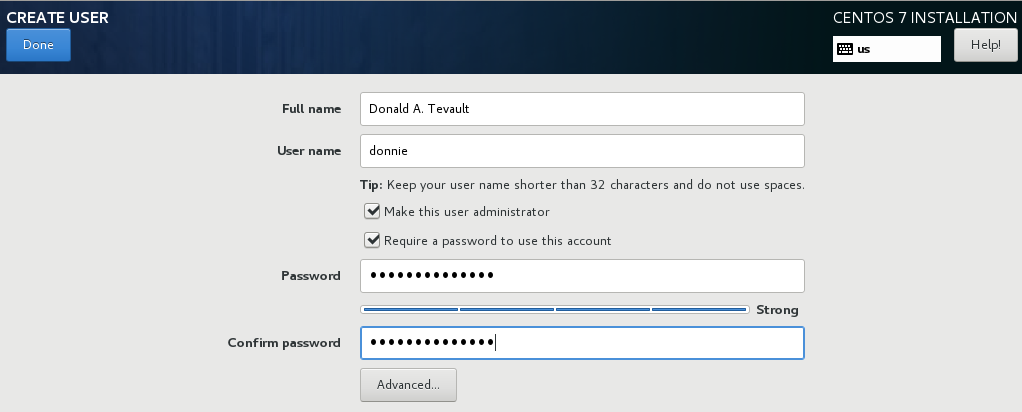
Task: Click into the User name field
Action: tap(582, 151)
